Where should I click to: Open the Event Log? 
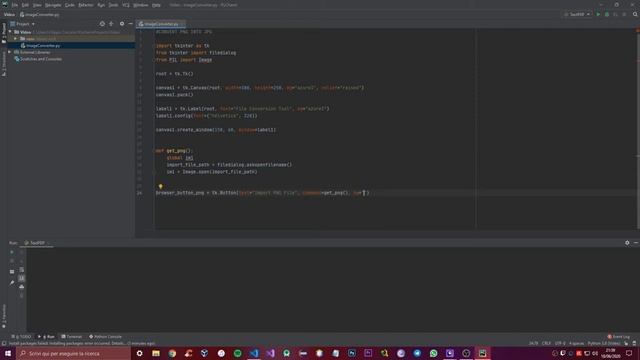[x=619, y=337]
